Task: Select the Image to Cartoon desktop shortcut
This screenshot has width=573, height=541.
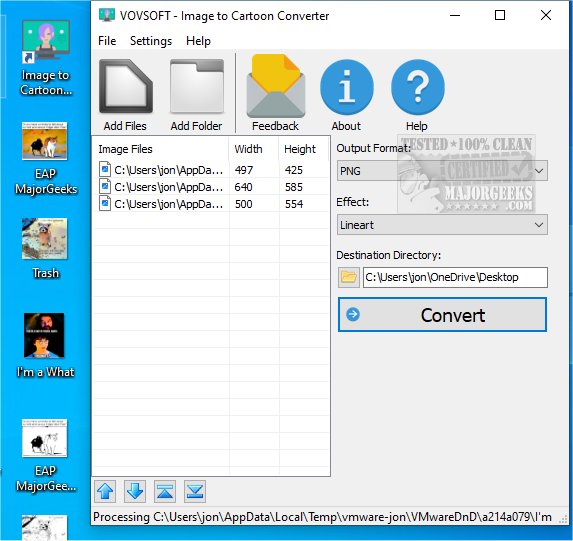Action: coord(46,58)
